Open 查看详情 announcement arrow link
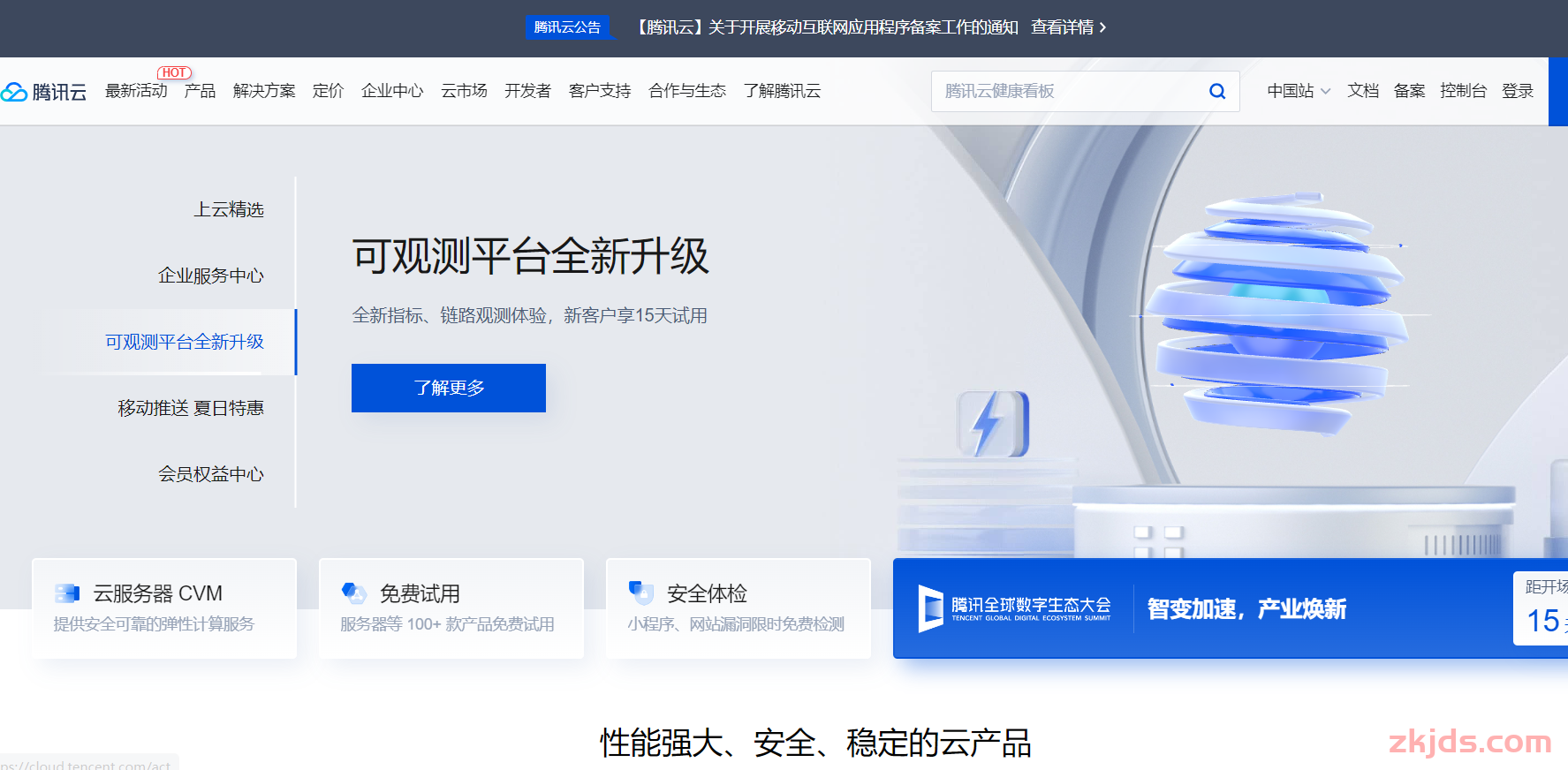Viewport: 1568px width, 770px height. 1068,27
